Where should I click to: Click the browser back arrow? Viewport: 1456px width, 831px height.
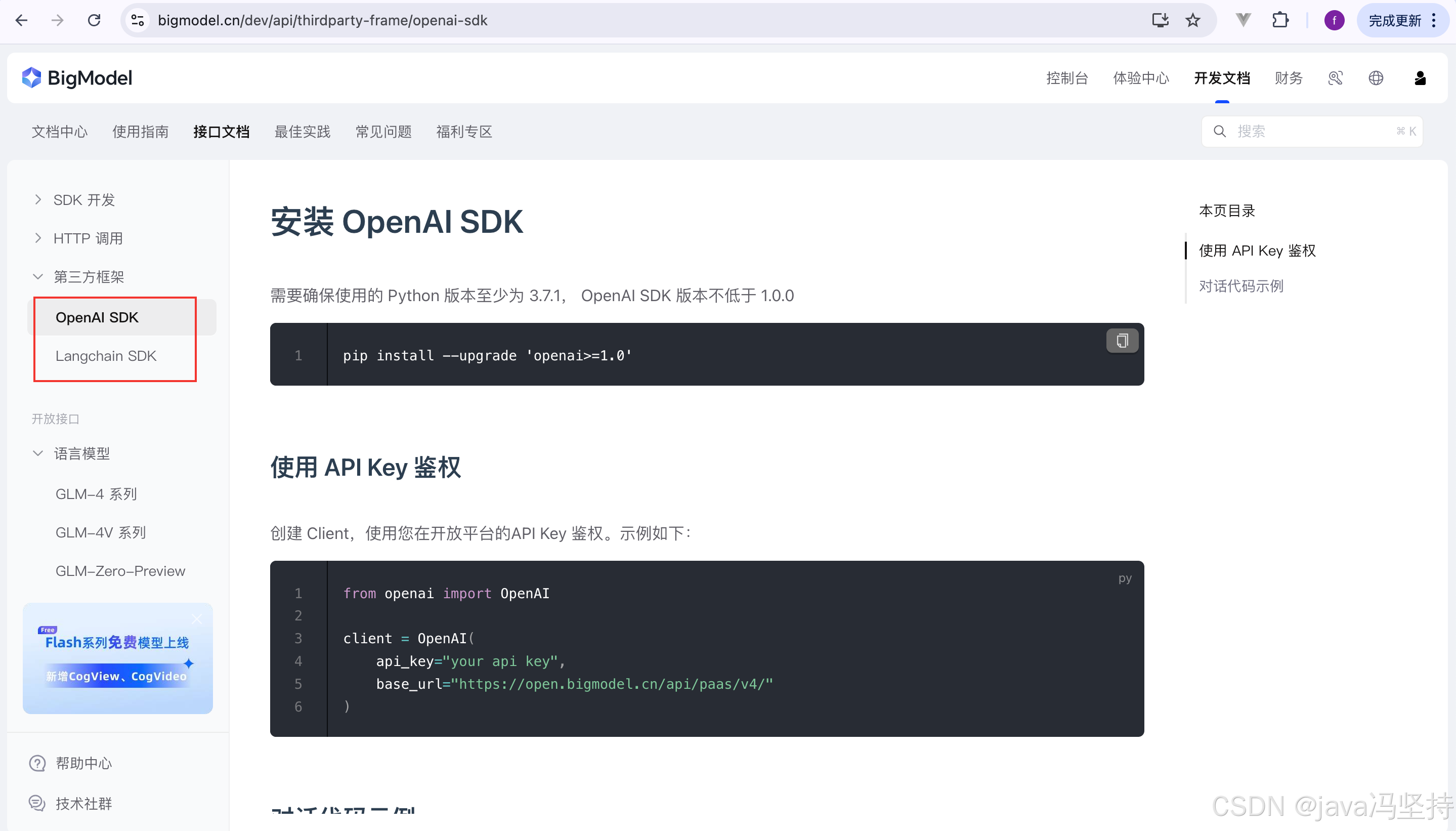pos(22,21)
